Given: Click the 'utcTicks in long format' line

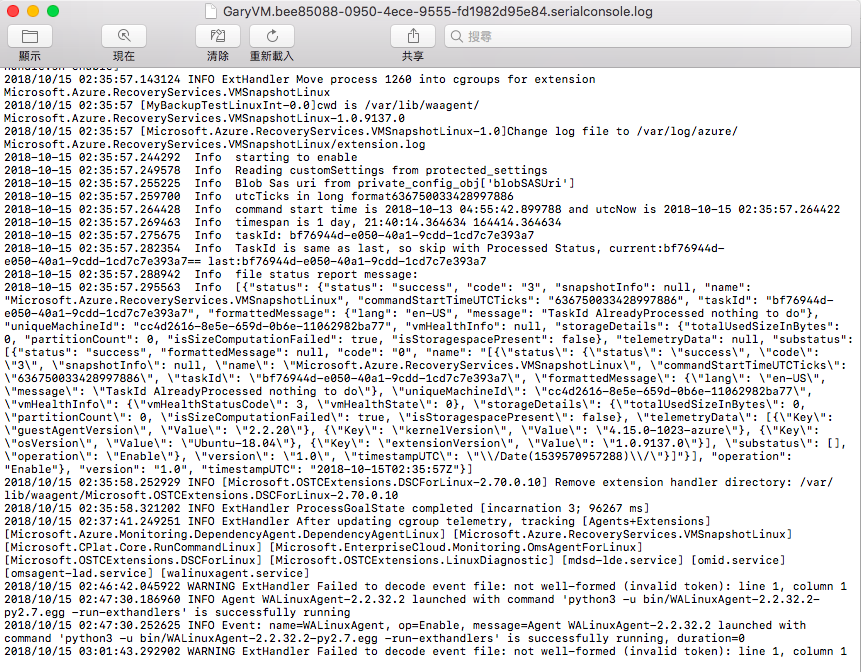Looking at the screenshot, I should [x=259, y=197].
